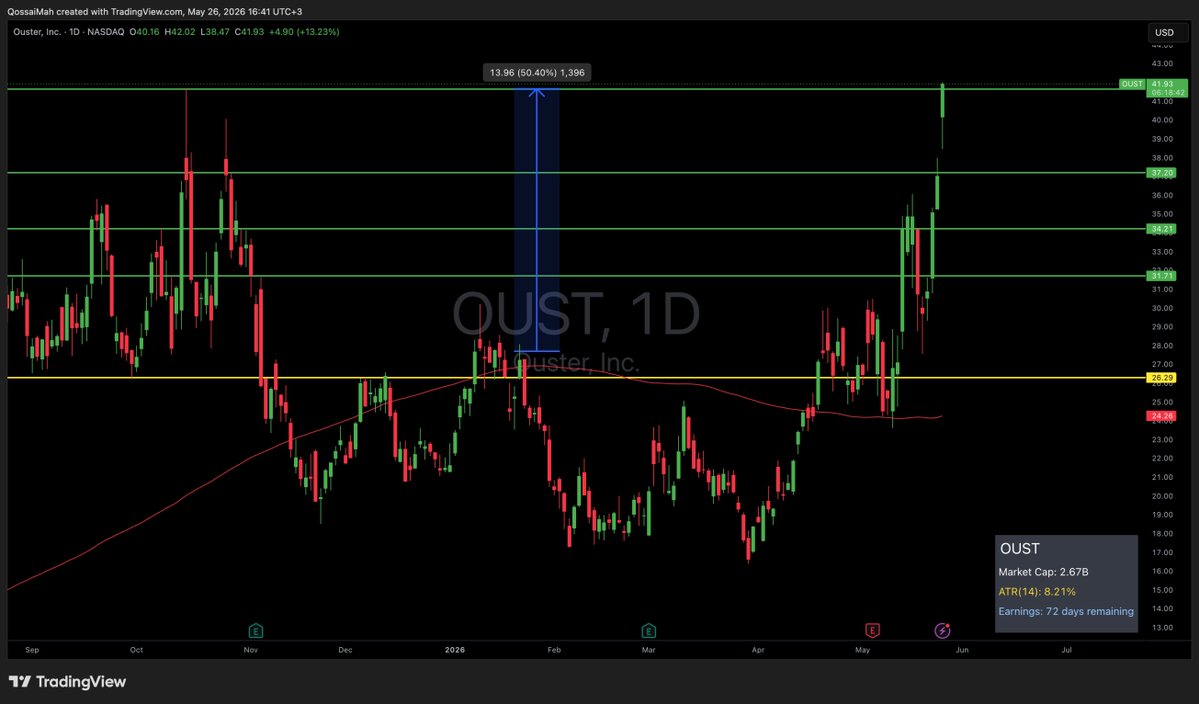The height and width of the screenshot is (704, 1199).
Task: Click Earnings: 72 days remaining text
Action: 1066,612
